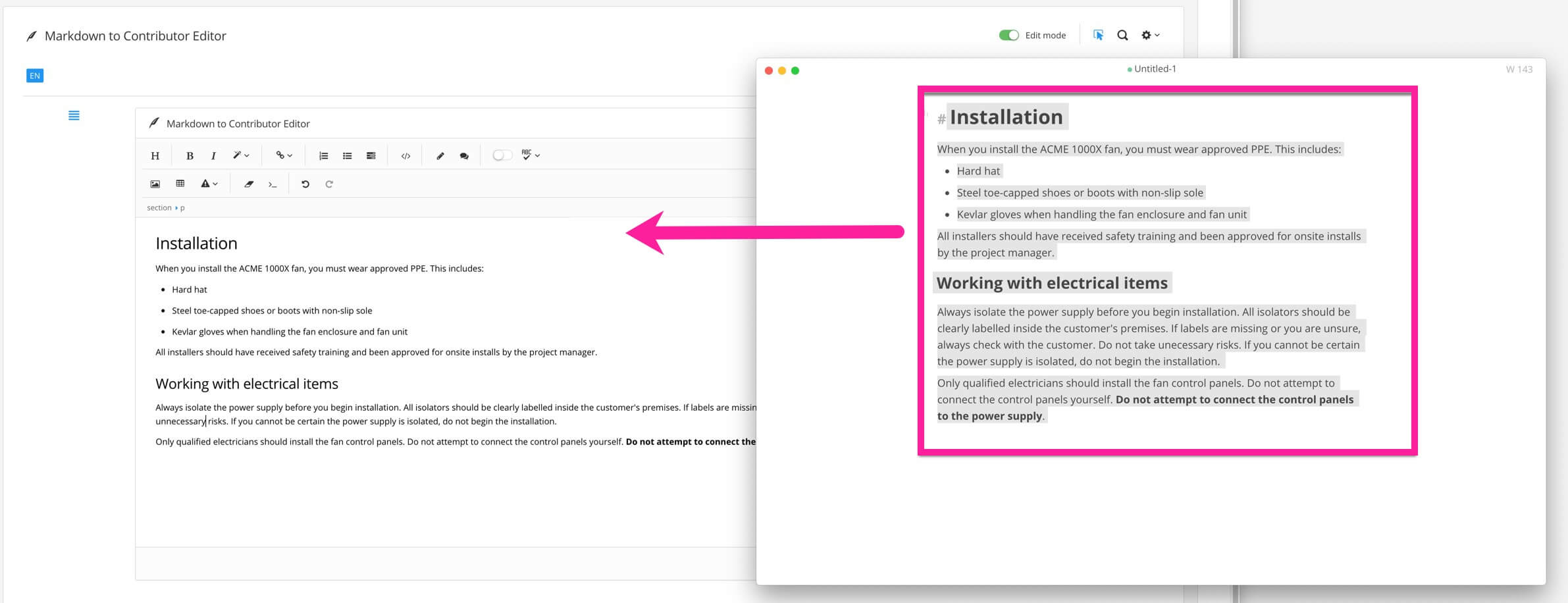Undo the last edit

304,184
